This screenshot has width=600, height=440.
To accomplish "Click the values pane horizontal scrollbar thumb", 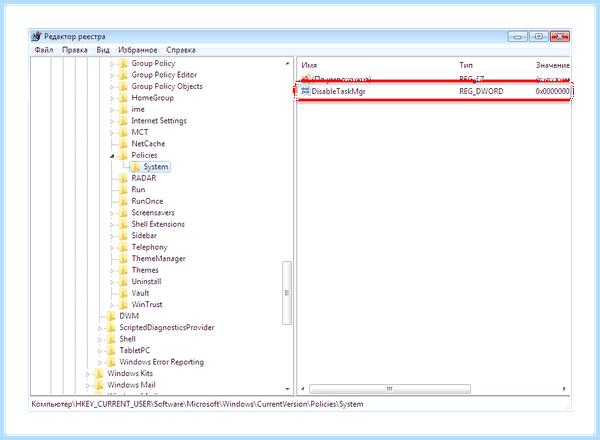I will (390, 389).
